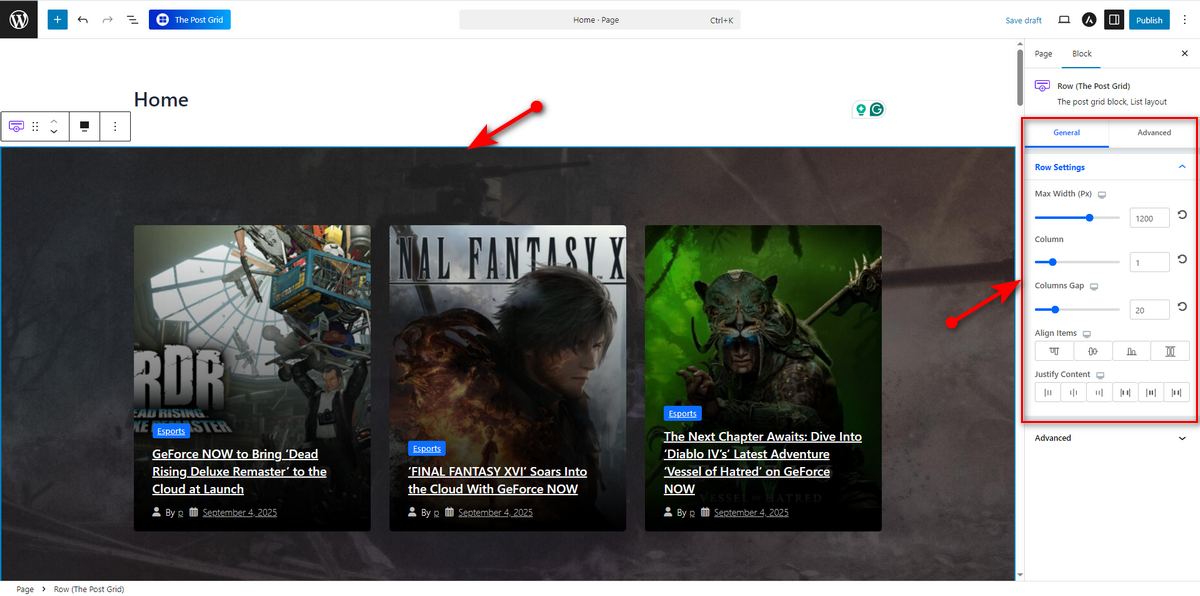Click Save draft
The height and width of the screenshot is (596, 1200).
tap(1023, 20)
